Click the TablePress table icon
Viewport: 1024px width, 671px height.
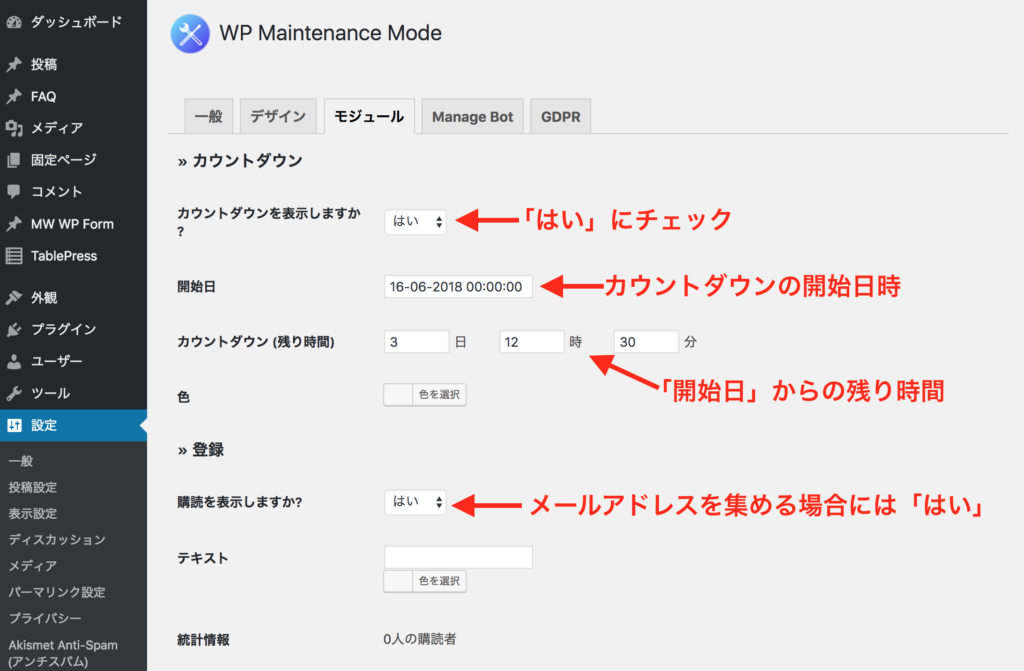[x=14, y=256]
